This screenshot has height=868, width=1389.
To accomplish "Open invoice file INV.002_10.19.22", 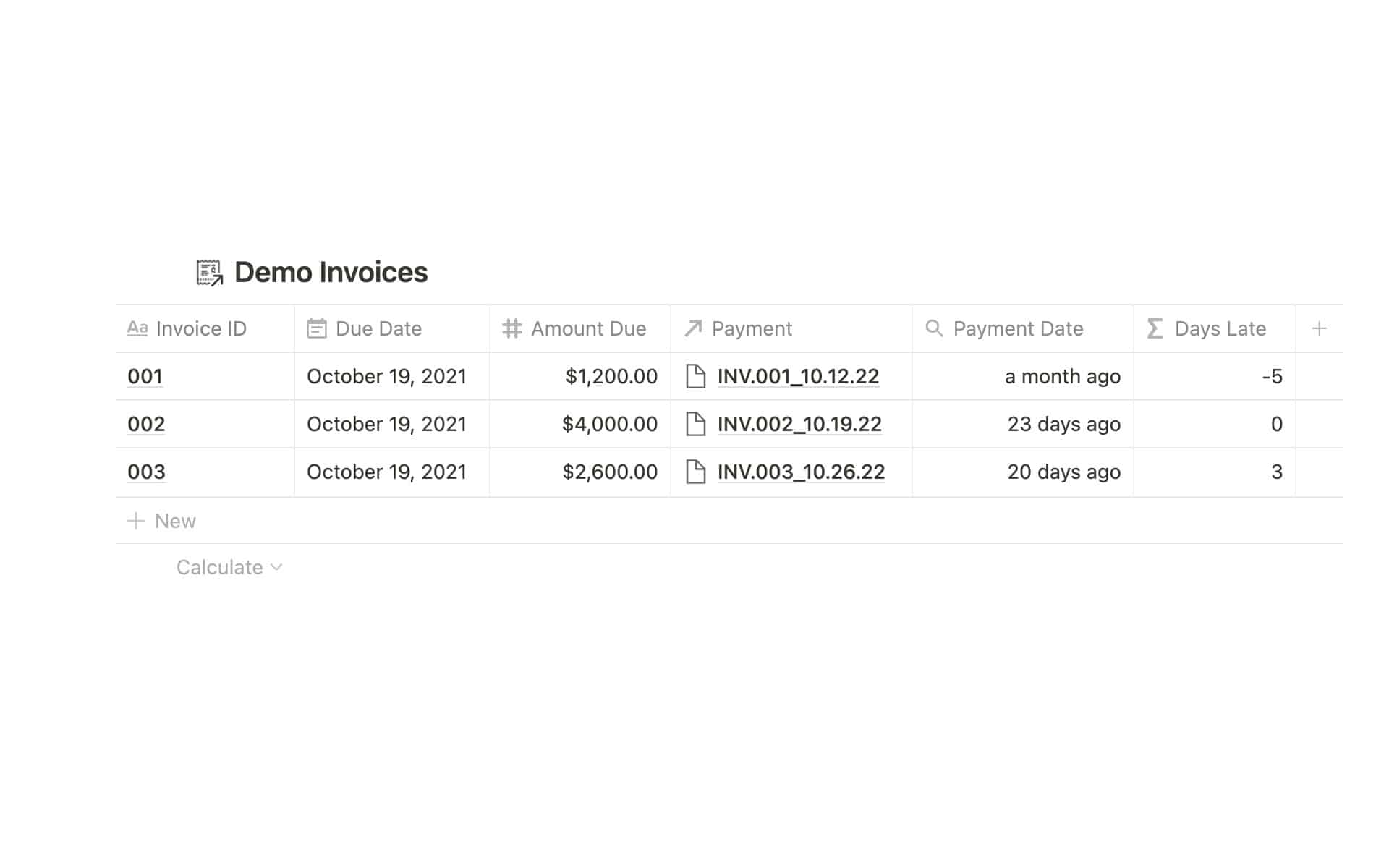I will 799,424.
